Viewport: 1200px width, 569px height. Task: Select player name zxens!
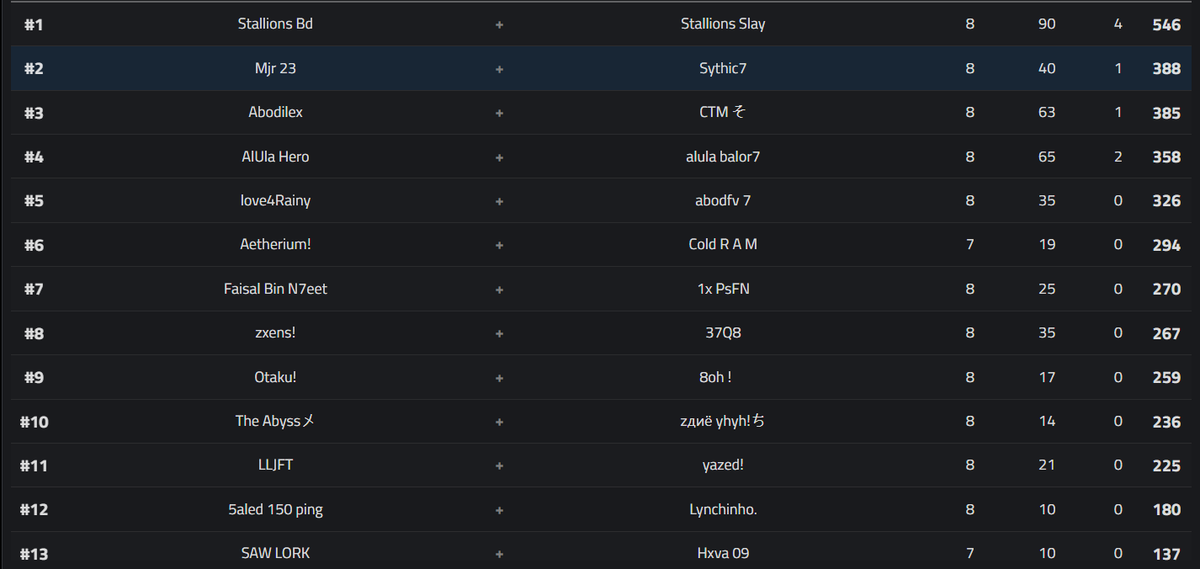[x=275, y=332]
